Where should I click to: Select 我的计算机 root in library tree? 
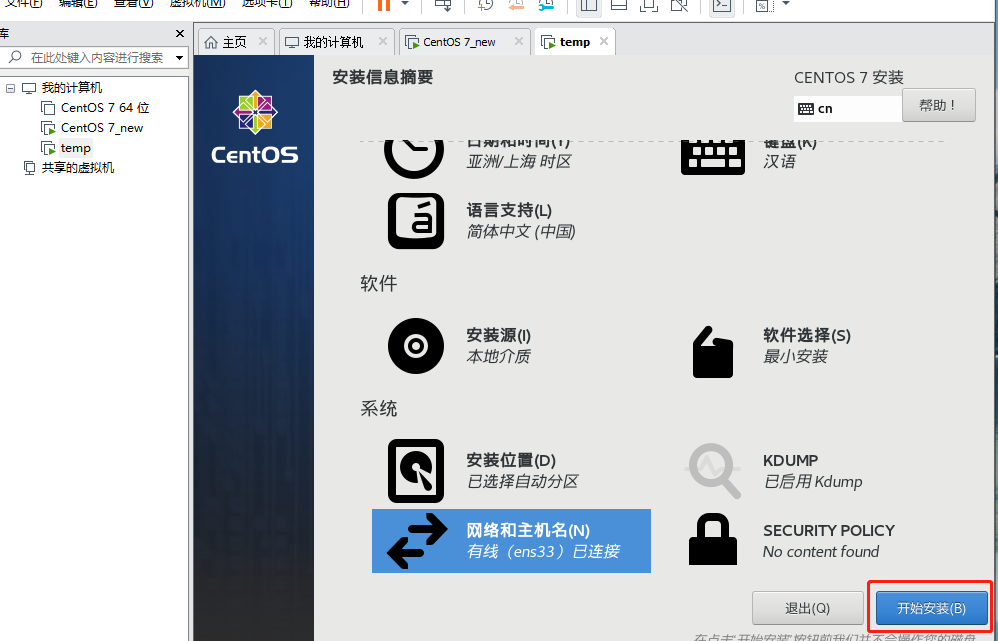coord(71,88)
